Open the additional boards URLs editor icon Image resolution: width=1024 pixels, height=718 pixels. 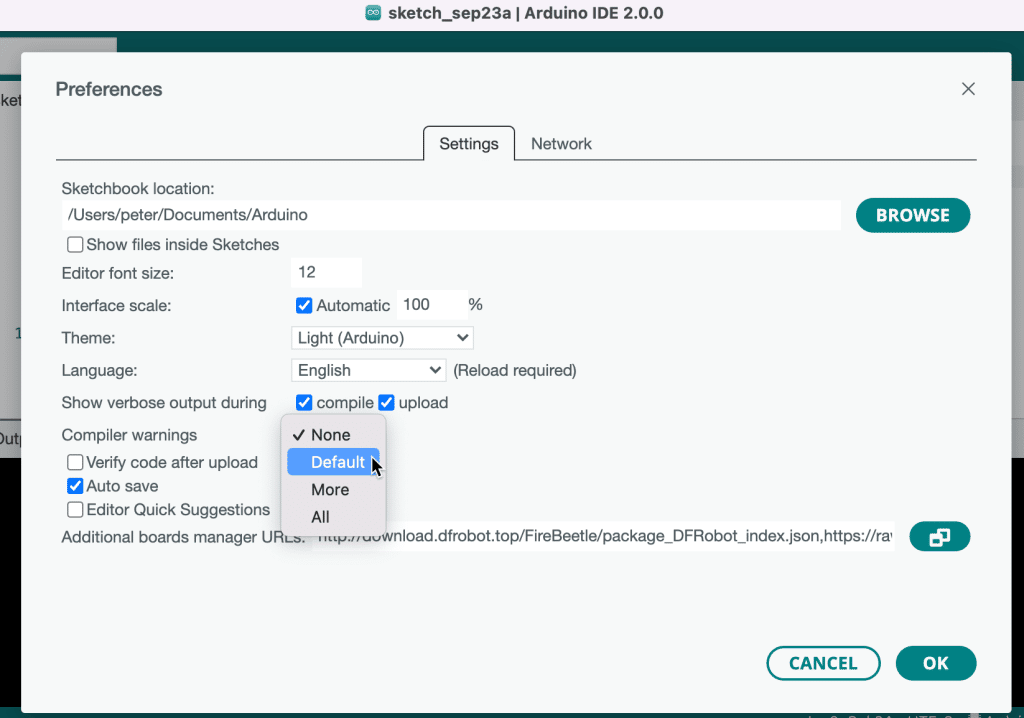click(939, 537)
